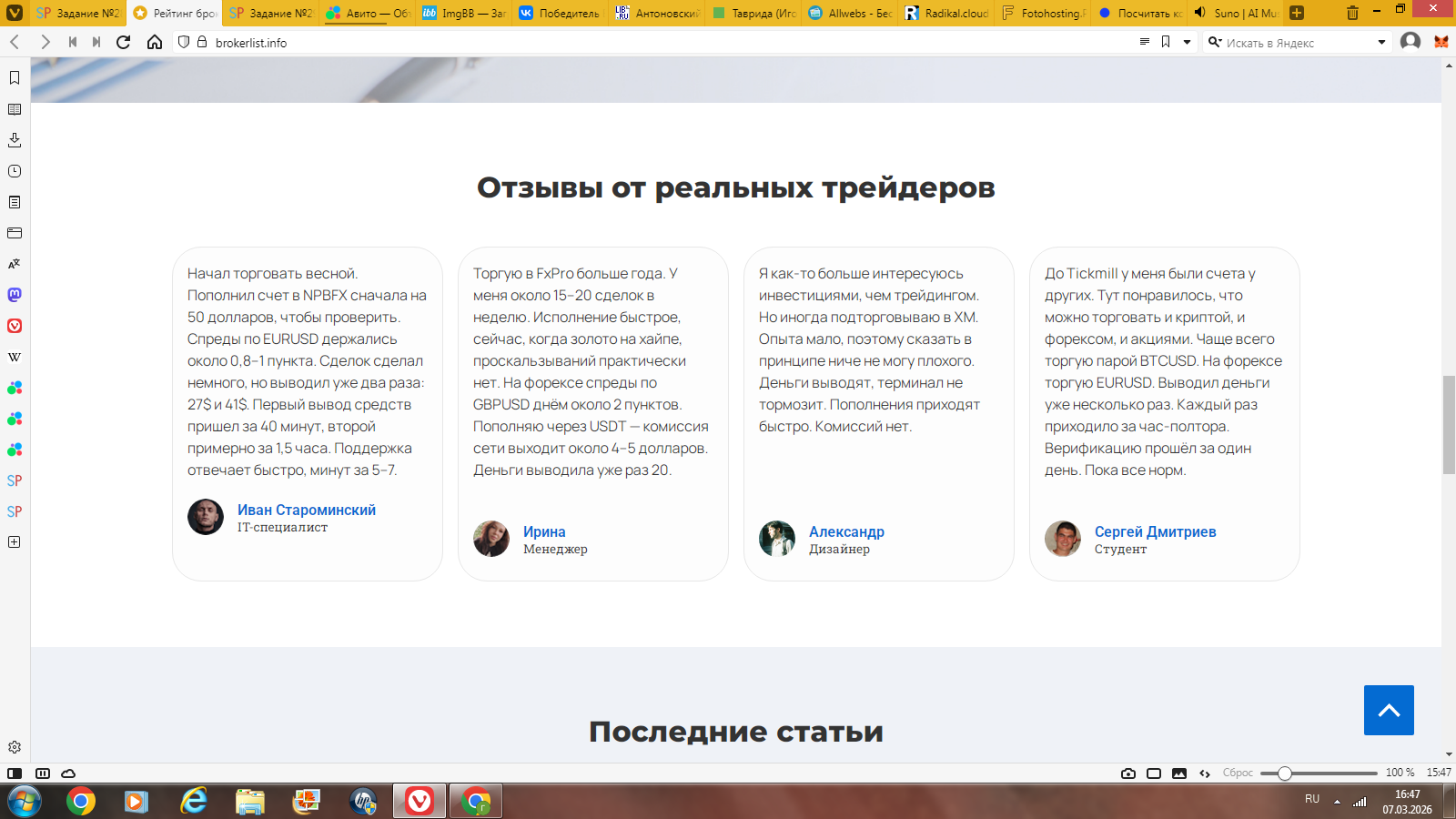
Task: Open Сергей Дмитриев reviewer link
Action: (x=1155, y=531)
